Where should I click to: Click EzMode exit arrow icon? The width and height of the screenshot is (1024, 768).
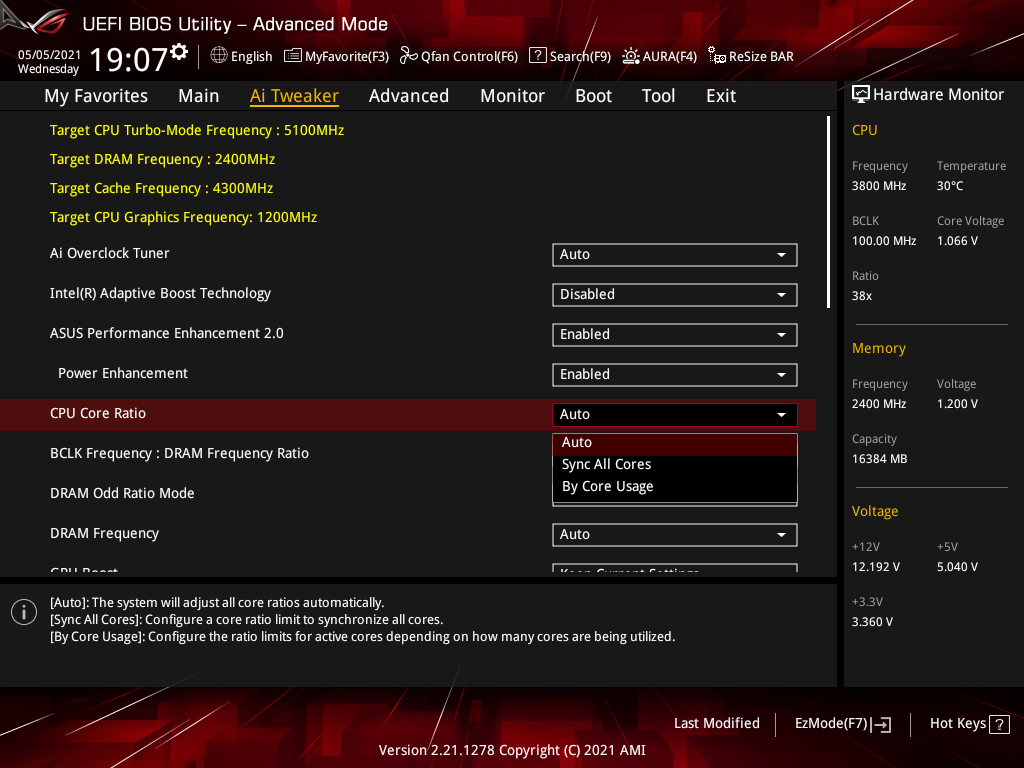coord(881,724)
